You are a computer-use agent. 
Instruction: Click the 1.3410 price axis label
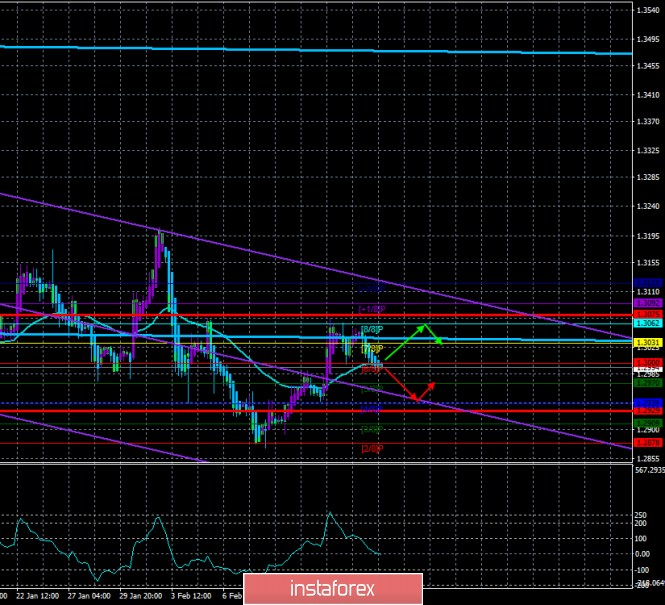(648, 95)
